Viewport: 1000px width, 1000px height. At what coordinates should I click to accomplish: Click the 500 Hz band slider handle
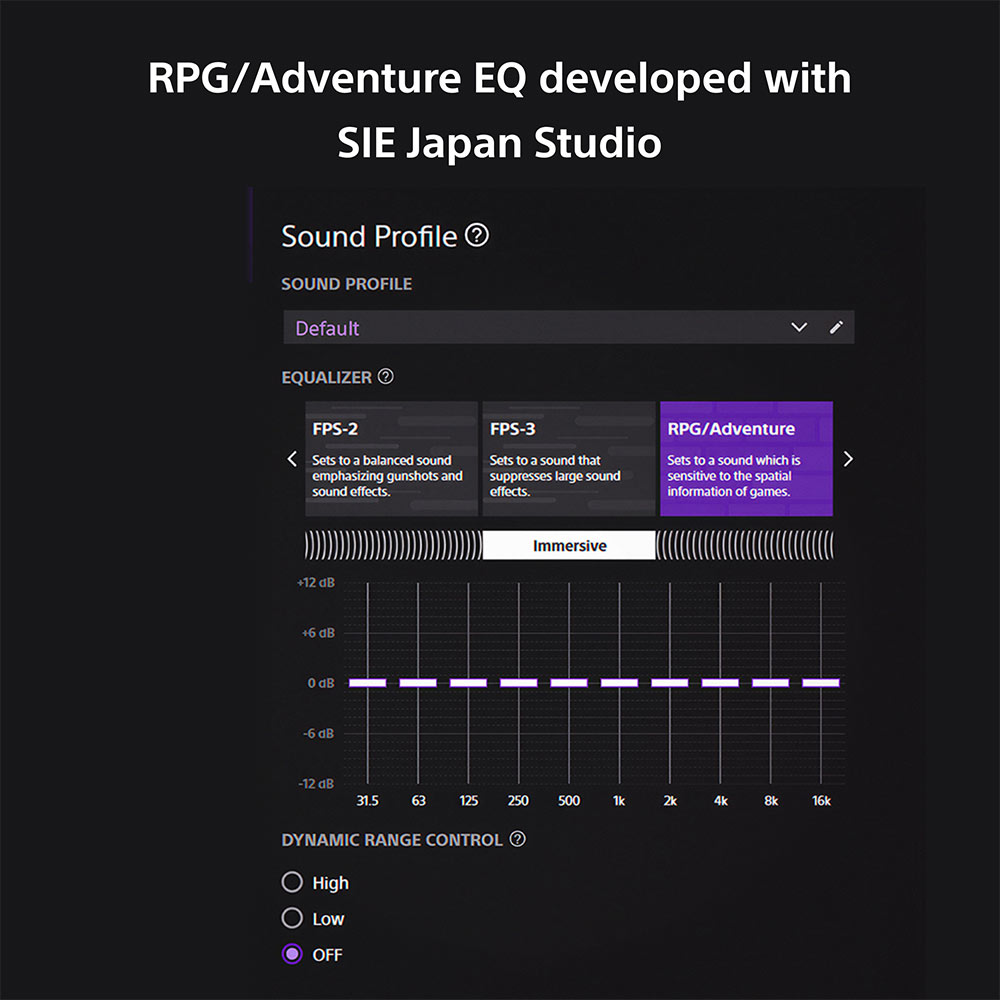(x=569, y=682)
